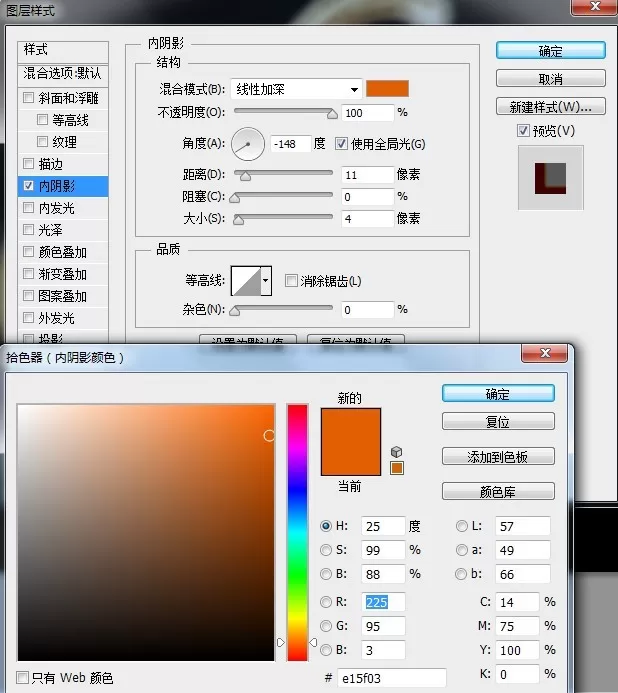618x693 pixels.
Task: Select the 颜色叠加 style label
Action: pos(62,252)
